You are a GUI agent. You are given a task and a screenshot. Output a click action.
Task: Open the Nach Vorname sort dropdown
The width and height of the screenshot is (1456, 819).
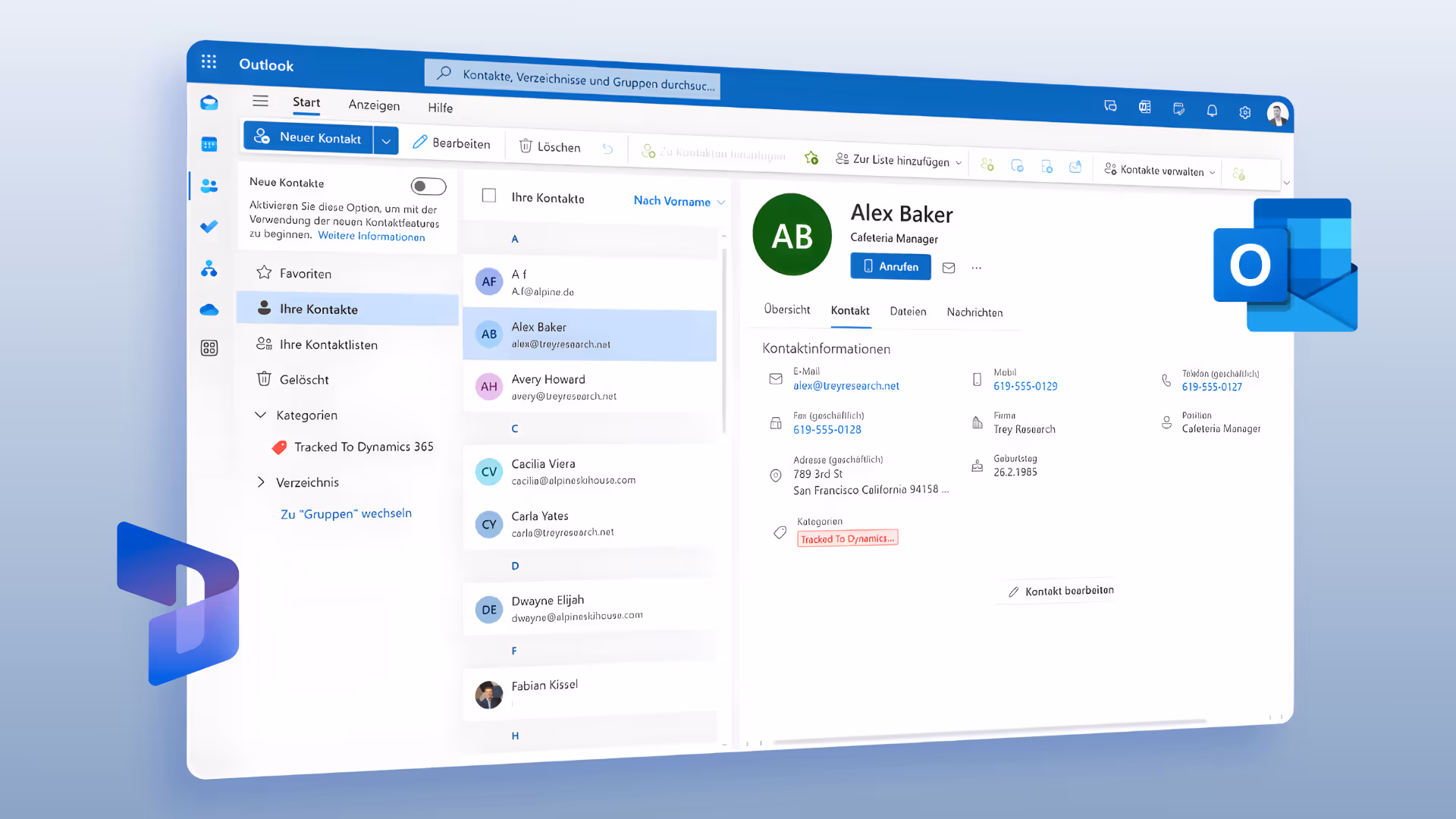pos(679,201)
